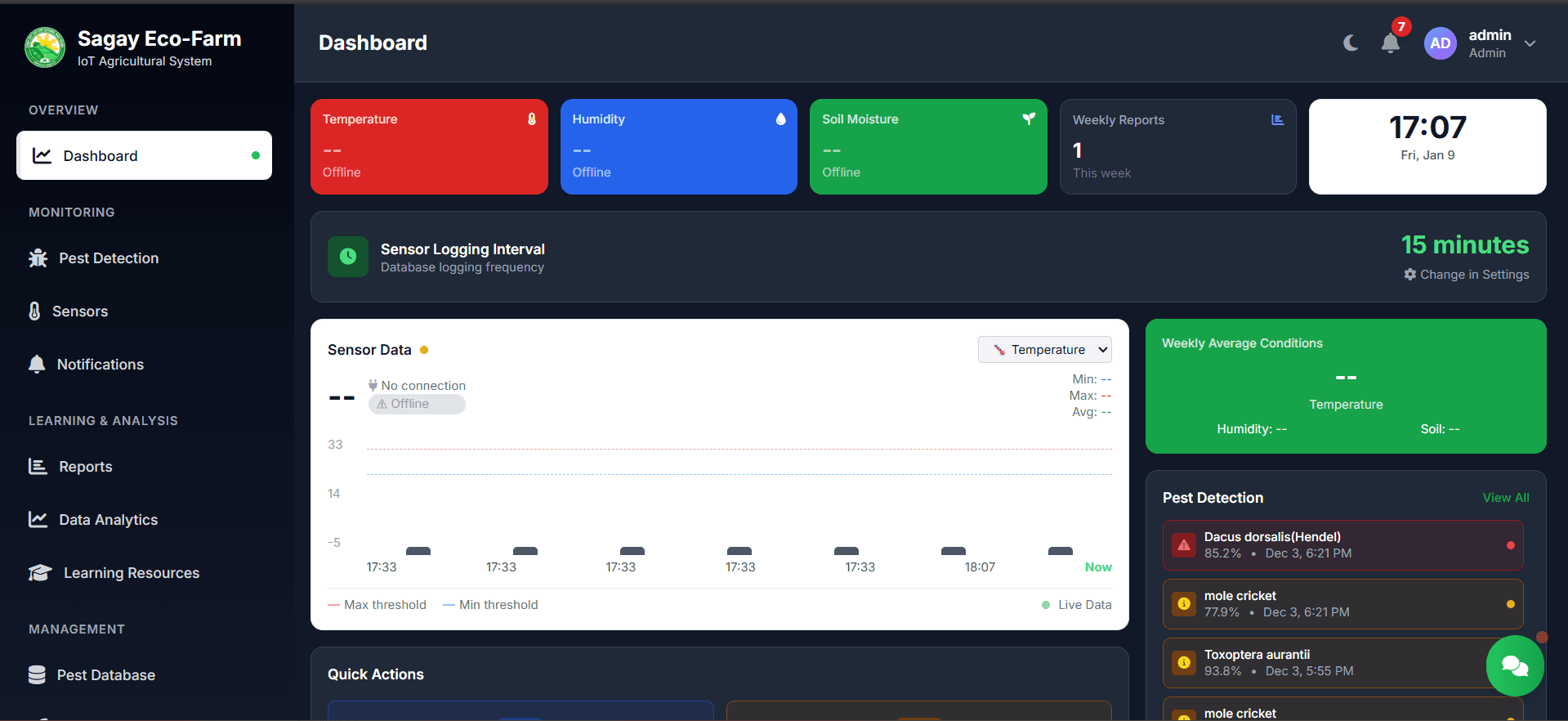Click the View All pest detections link
The height and width of the screenshot is (721, 1568).
(x=1506, y=497)
